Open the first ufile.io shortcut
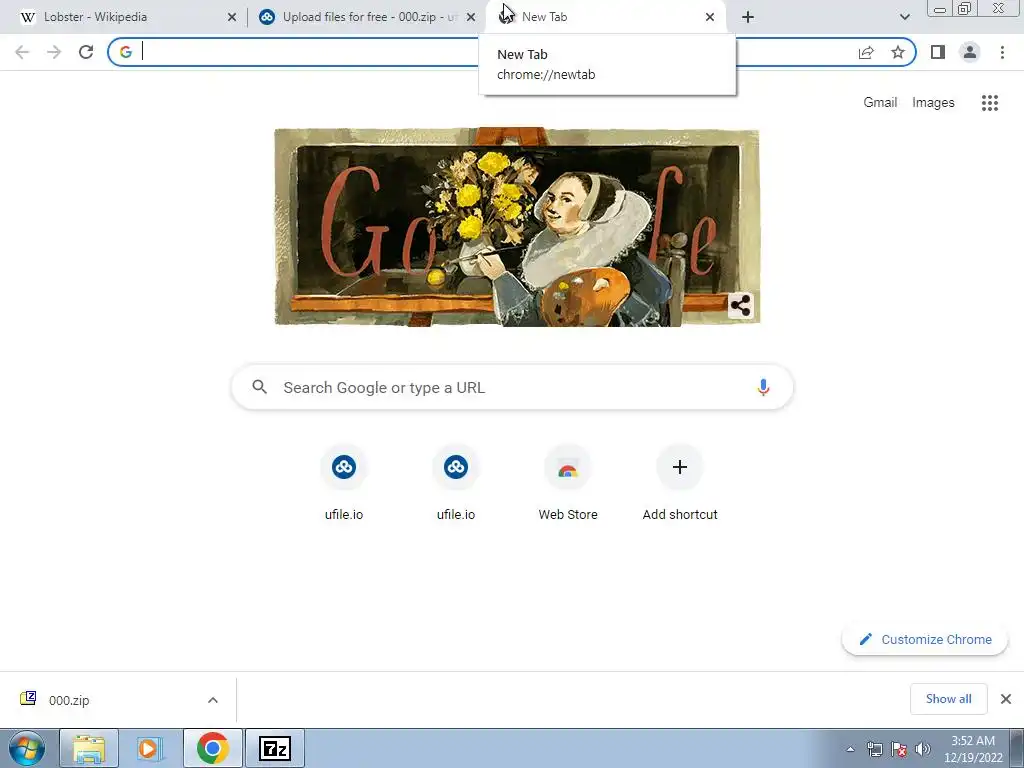The height and width of the screenshot is (768, 1024). pos(344,483)
